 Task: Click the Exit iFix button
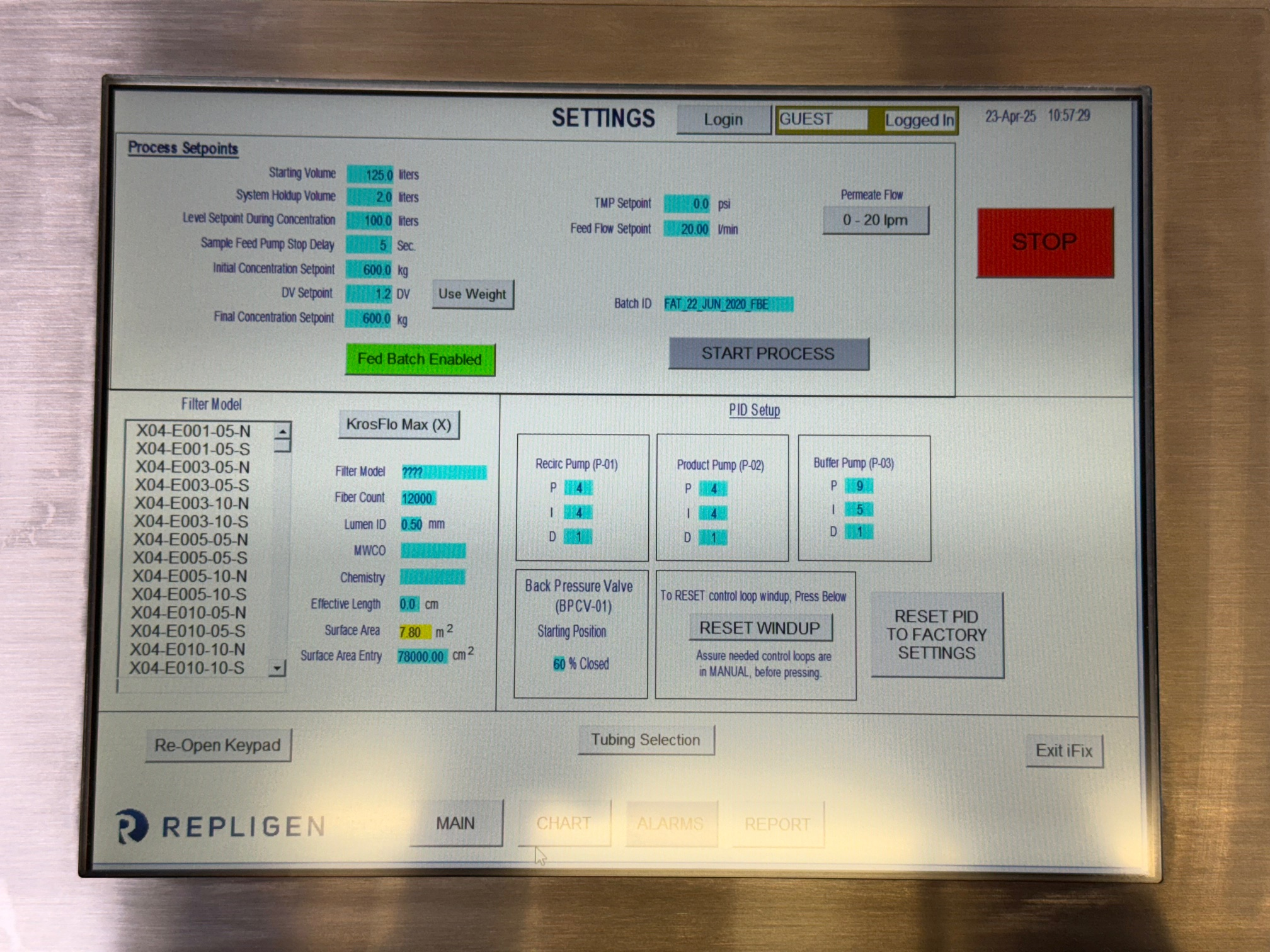pos(1064,751)
